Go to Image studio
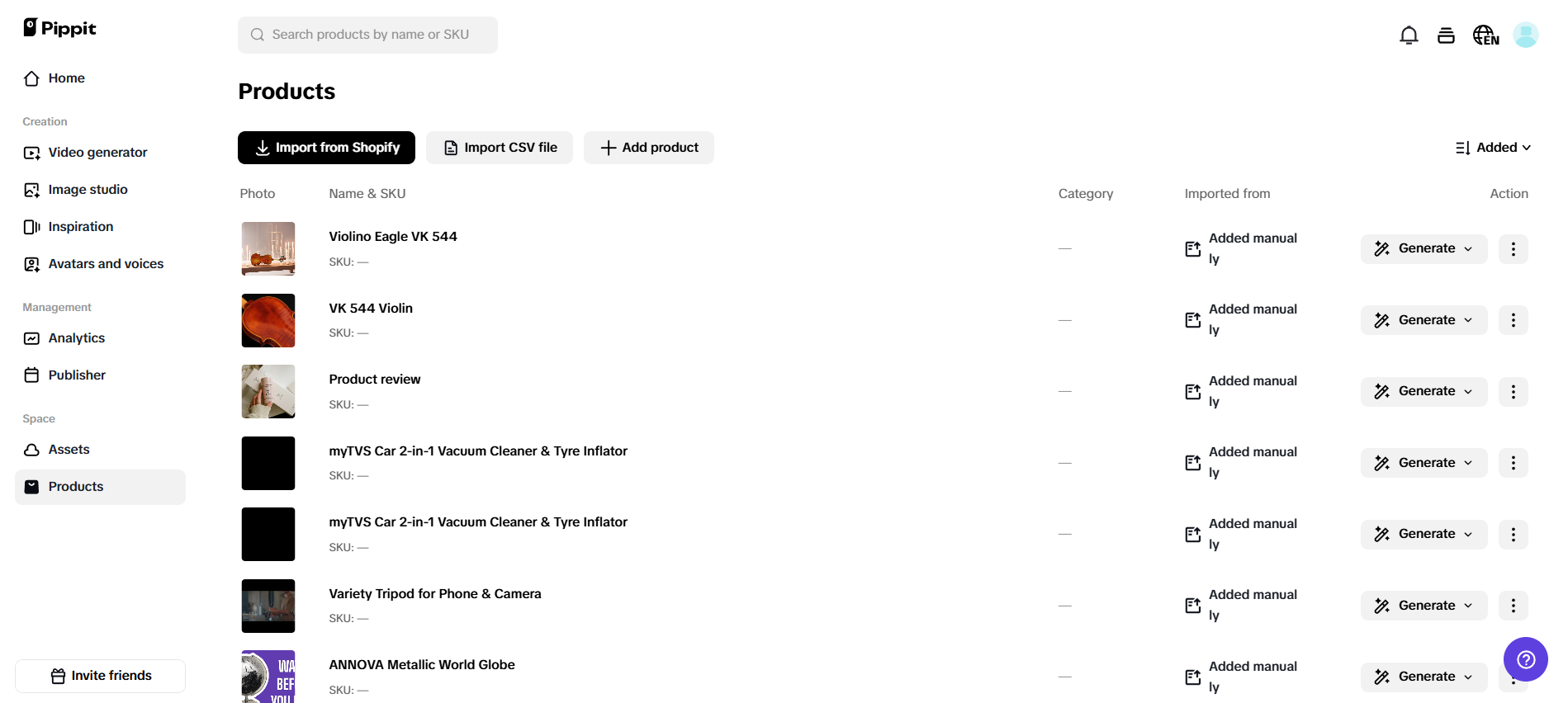The width and height of the screenshot is (1568, 703). coord(88,190)
